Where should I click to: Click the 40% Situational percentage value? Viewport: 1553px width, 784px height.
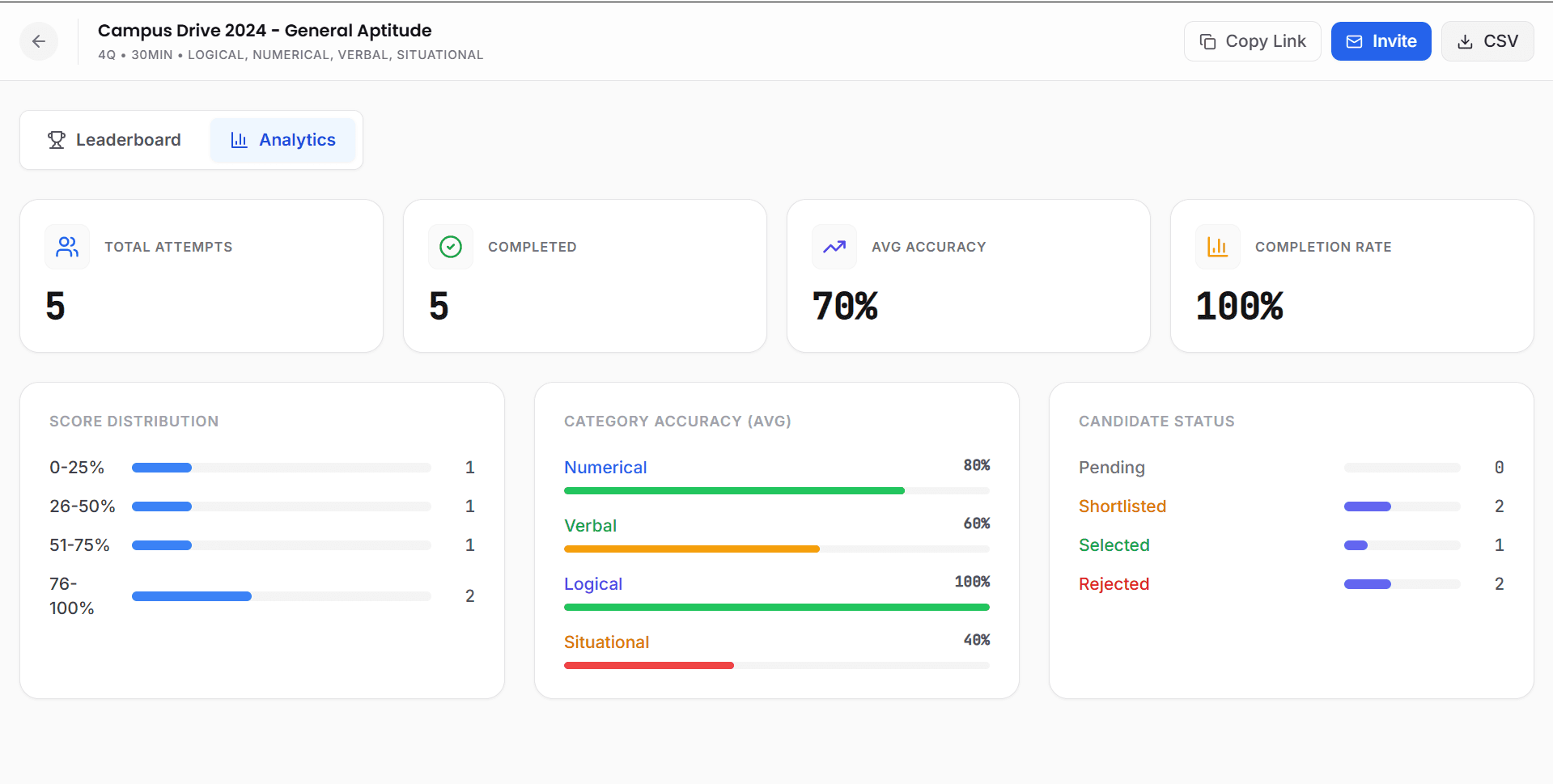tap(976, 640)
